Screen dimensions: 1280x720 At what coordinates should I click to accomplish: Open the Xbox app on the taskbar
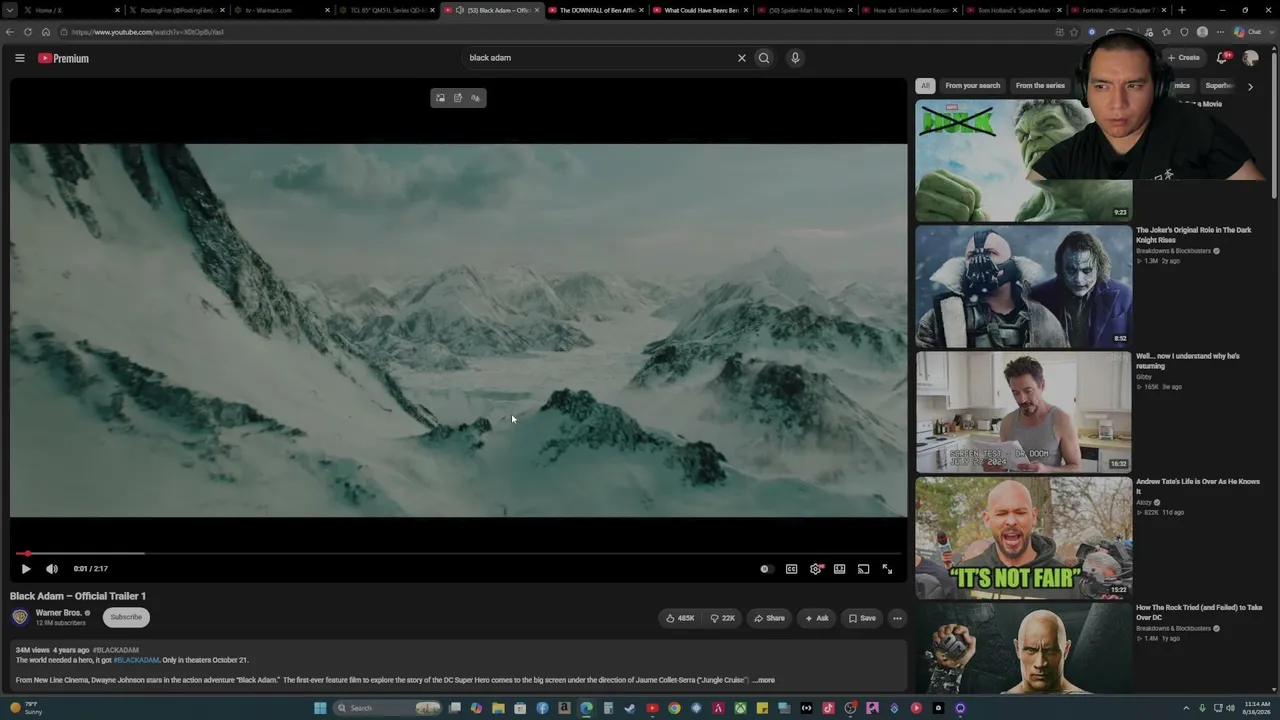tap(740, 708)
